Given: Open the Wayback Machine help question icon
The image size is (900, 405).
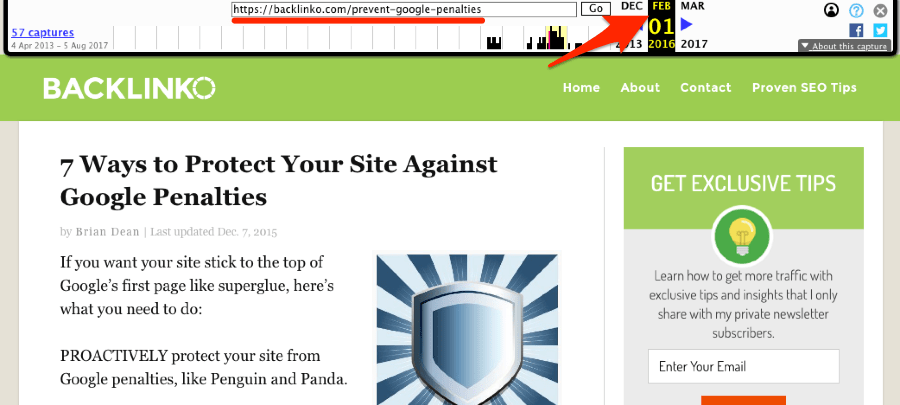Looking at the screenshot, I should 856,10.
